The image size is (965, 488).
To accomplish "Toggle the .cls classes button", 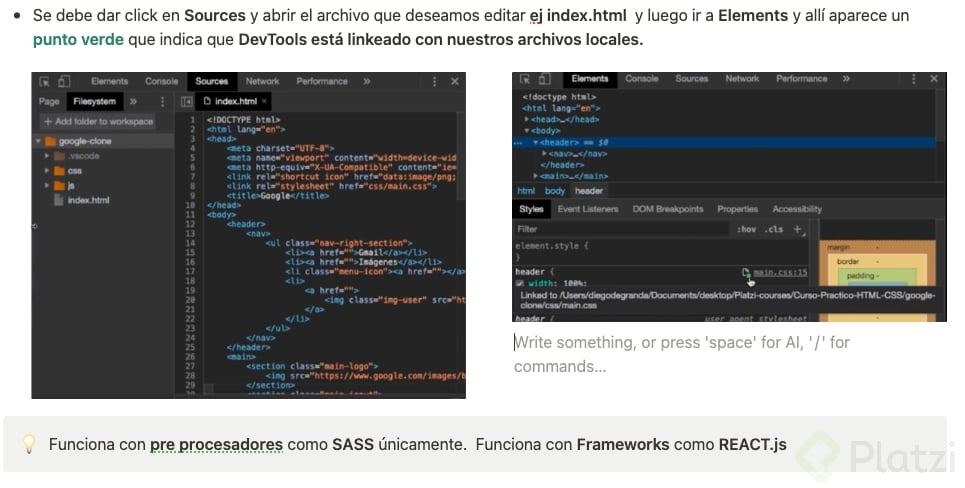I will [774, 229].
